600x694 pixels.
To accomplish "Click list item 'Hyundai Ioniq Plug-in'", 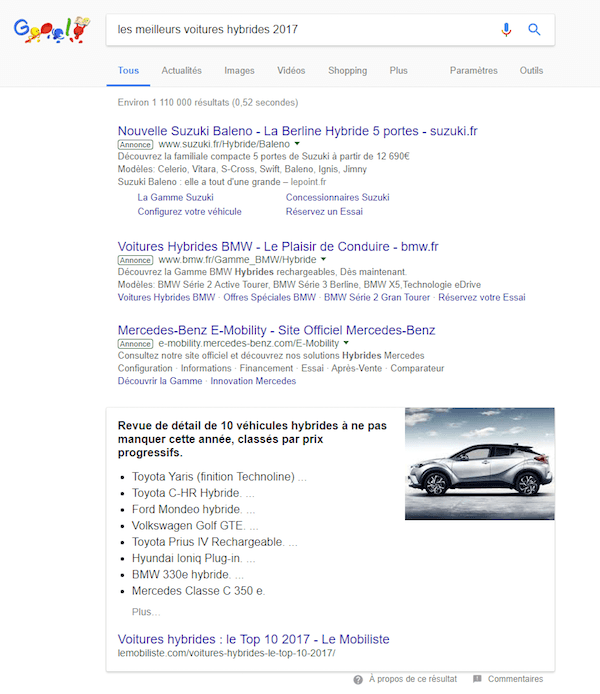I will pos(187,559).
